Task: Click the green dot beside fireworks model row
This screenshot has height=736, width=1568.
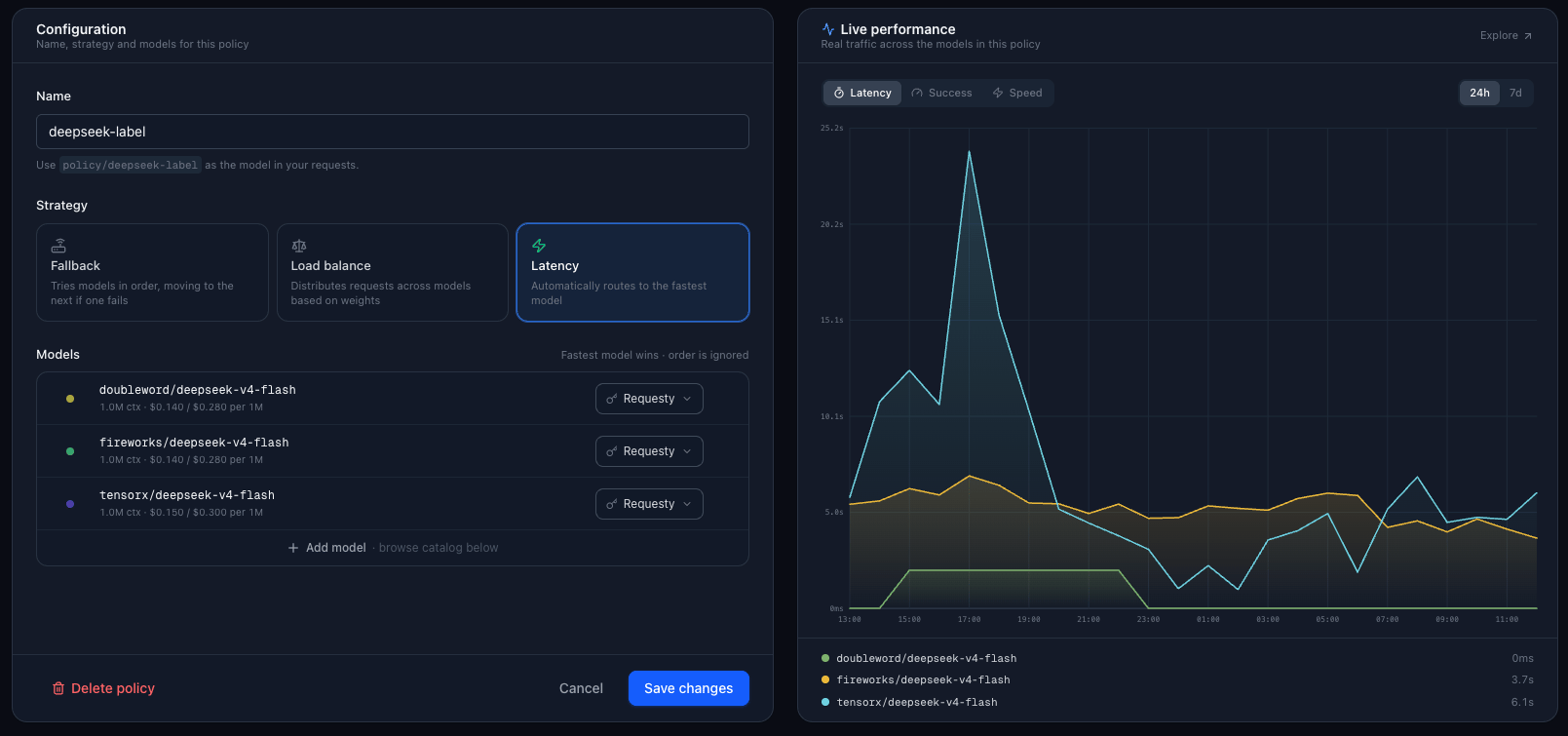Action: point(70,451)
